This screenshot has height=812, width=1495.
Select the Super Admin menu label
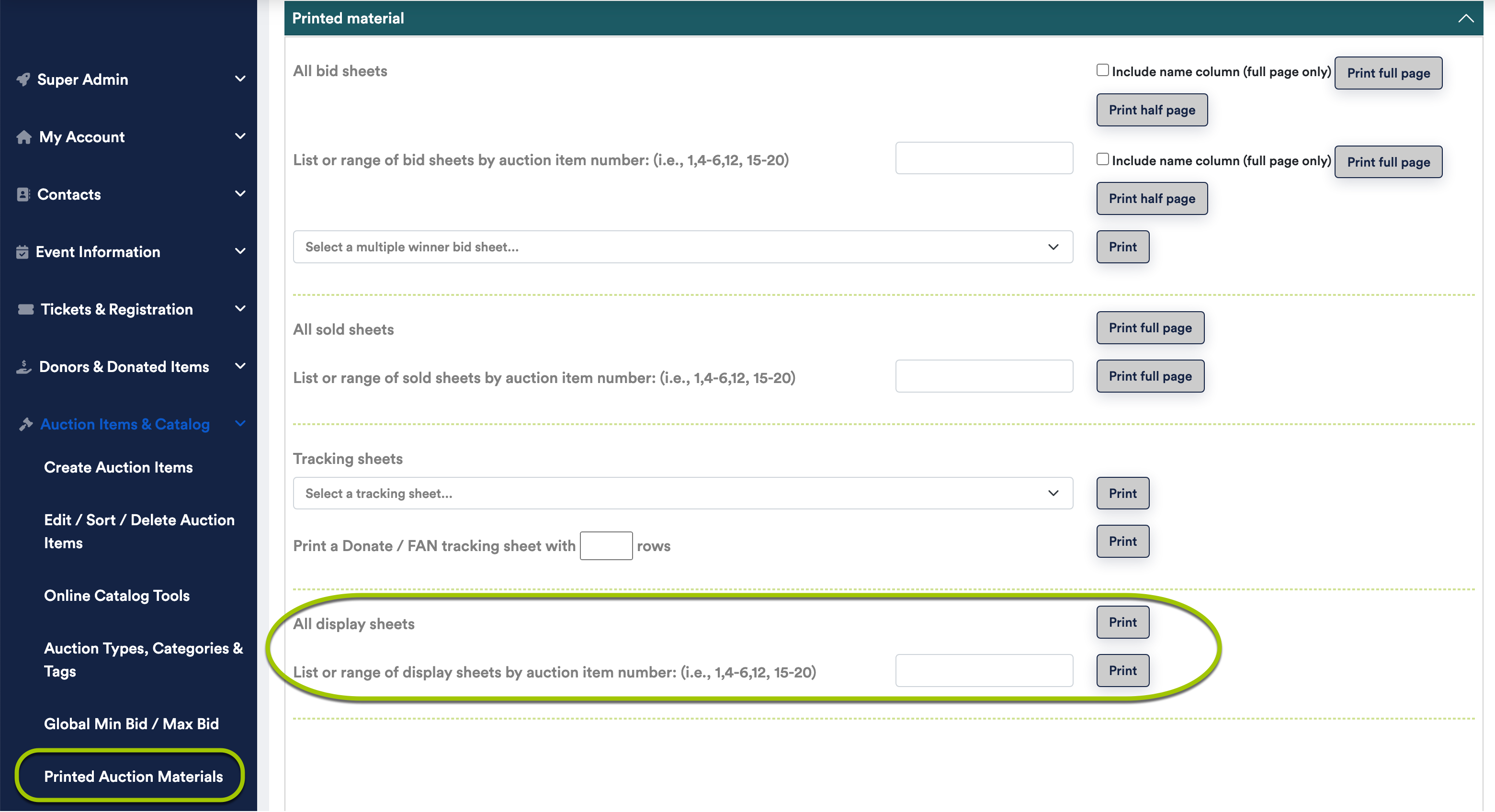point(82,79)
